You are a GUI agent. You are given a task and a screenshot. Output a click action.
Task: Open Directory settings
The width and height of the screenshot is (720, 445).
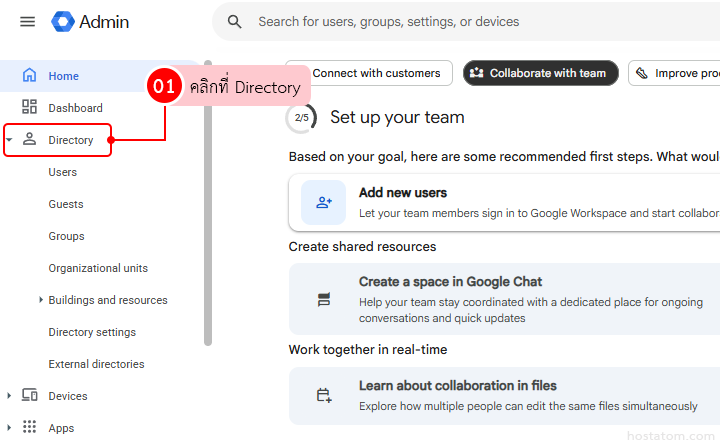[92, 332]
